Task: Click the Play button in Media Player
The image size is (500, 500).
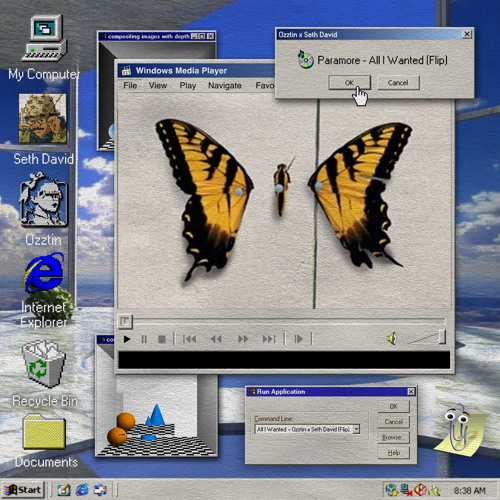Action: click(x=127, y=339)
